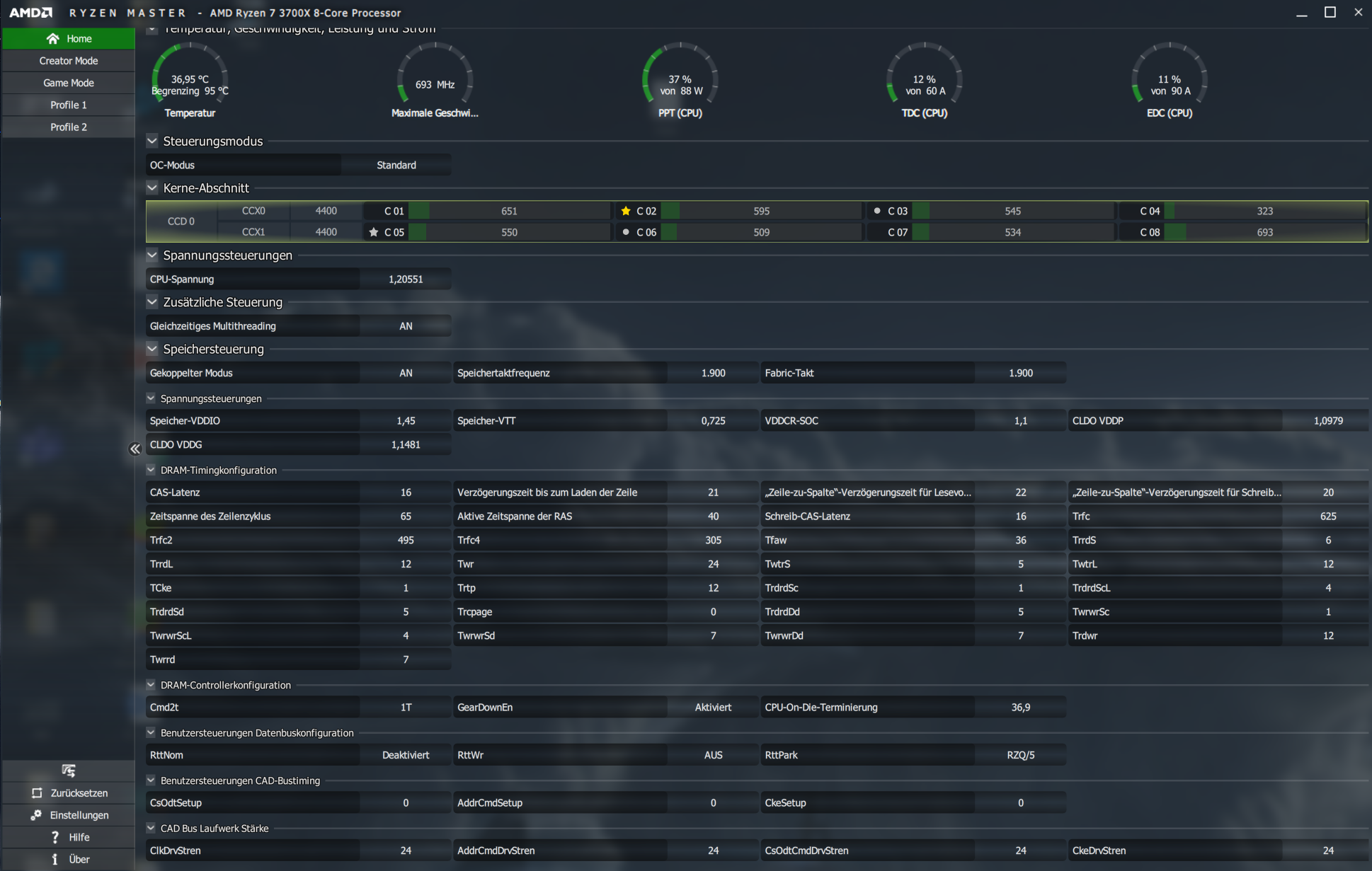Toggle the GearDownEn Aktiviert value
Image resolution: width=1372 pixels, height=871 pixels.
point(712,708)
